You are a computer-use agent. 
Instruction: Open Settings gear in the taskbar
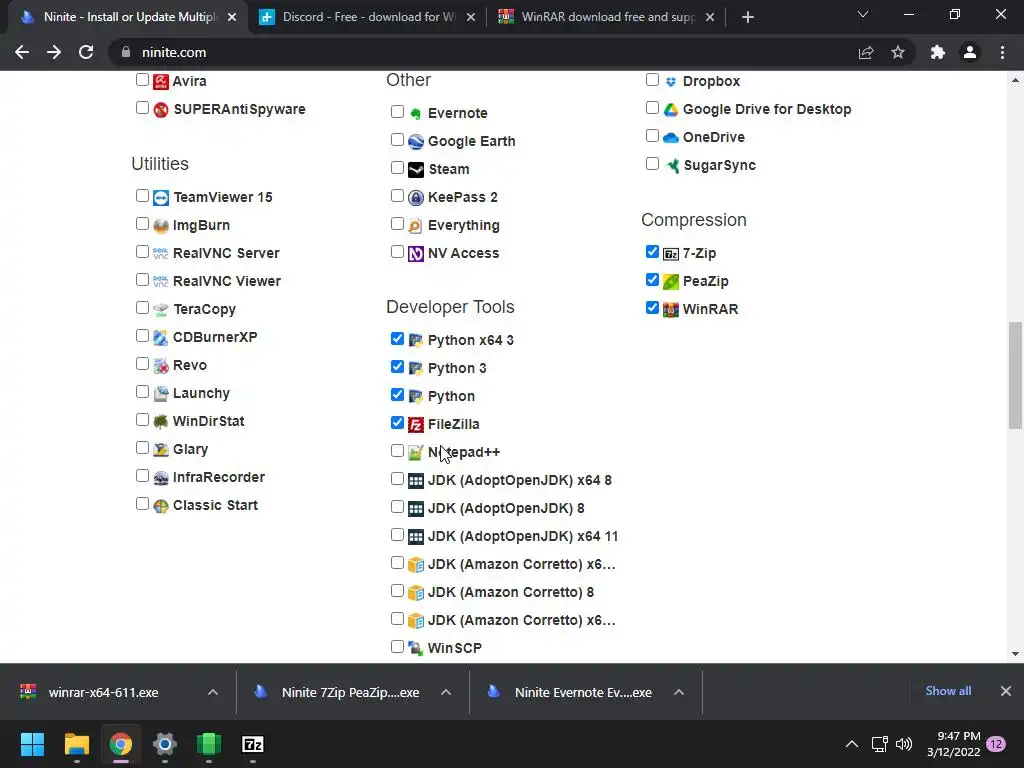(165, 744)
